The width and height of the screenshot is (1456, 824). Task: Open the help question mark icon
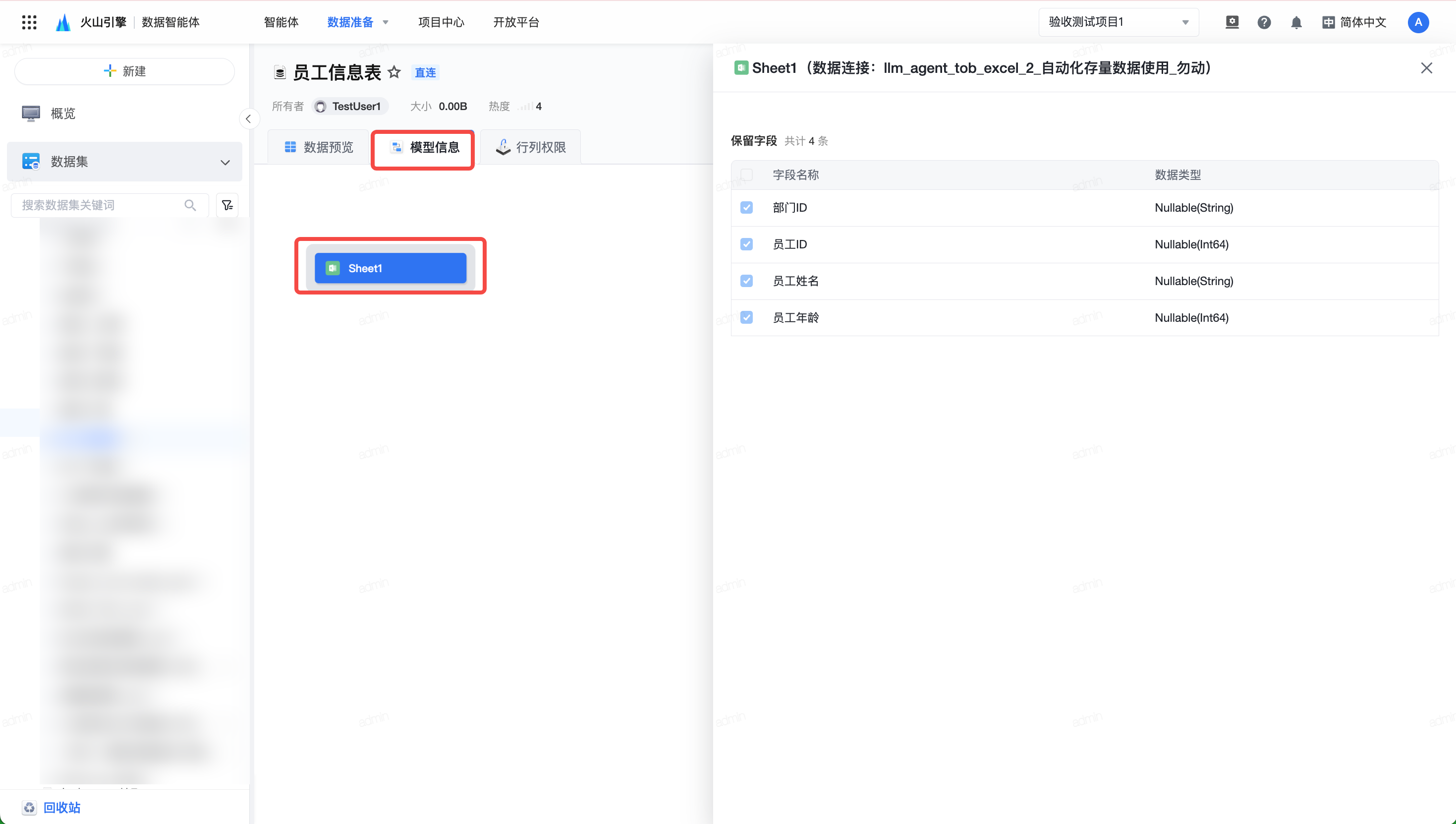pyautogui.click(x=1264, y=22)
